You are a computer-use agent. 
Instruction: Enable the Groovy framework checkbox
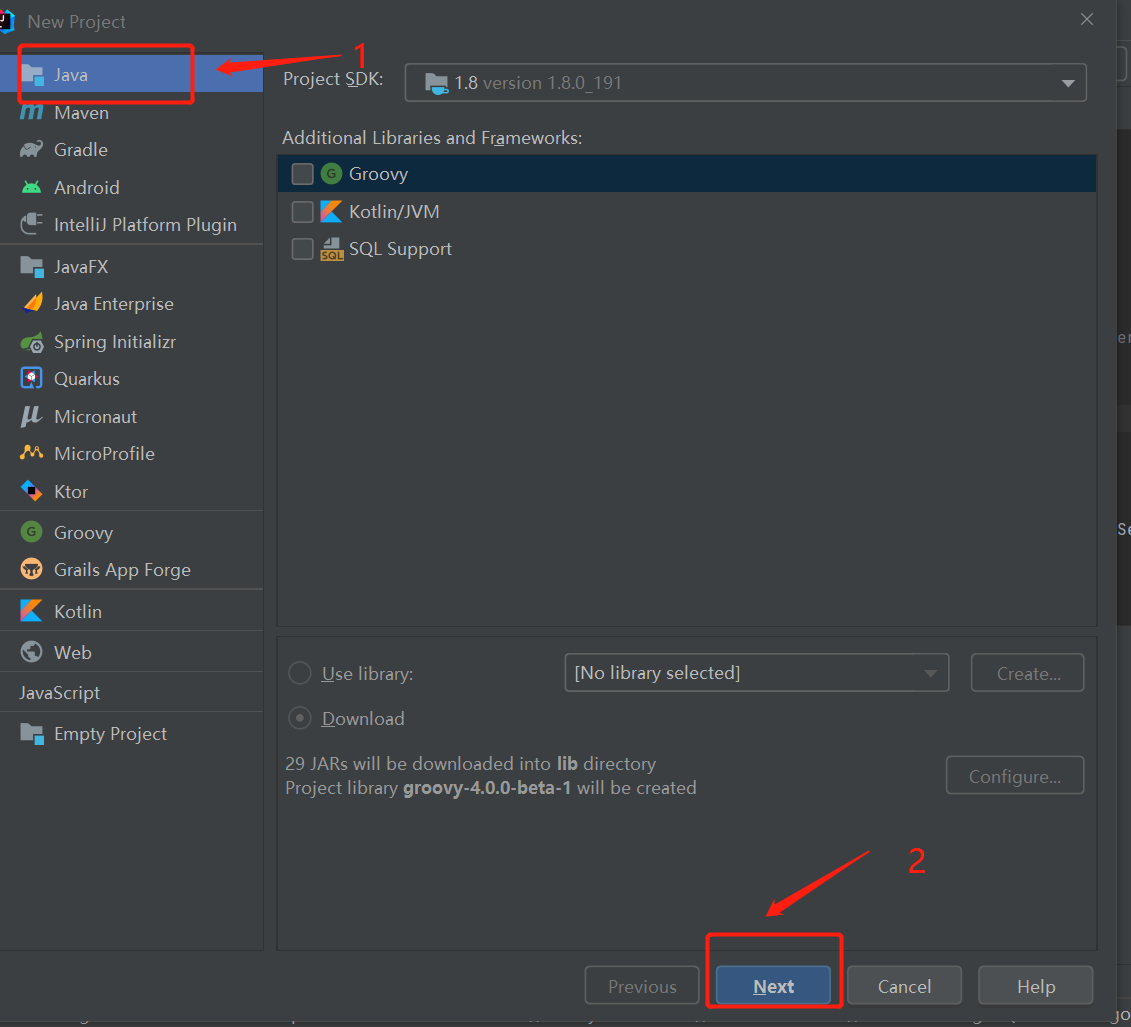(302, 174)
